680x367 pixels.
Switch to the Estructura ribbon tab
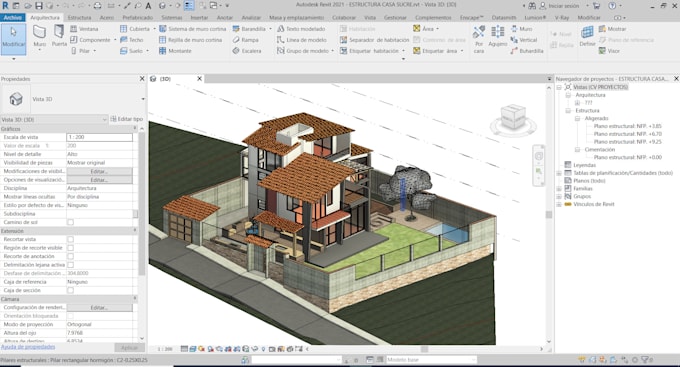tap(79, 18)
